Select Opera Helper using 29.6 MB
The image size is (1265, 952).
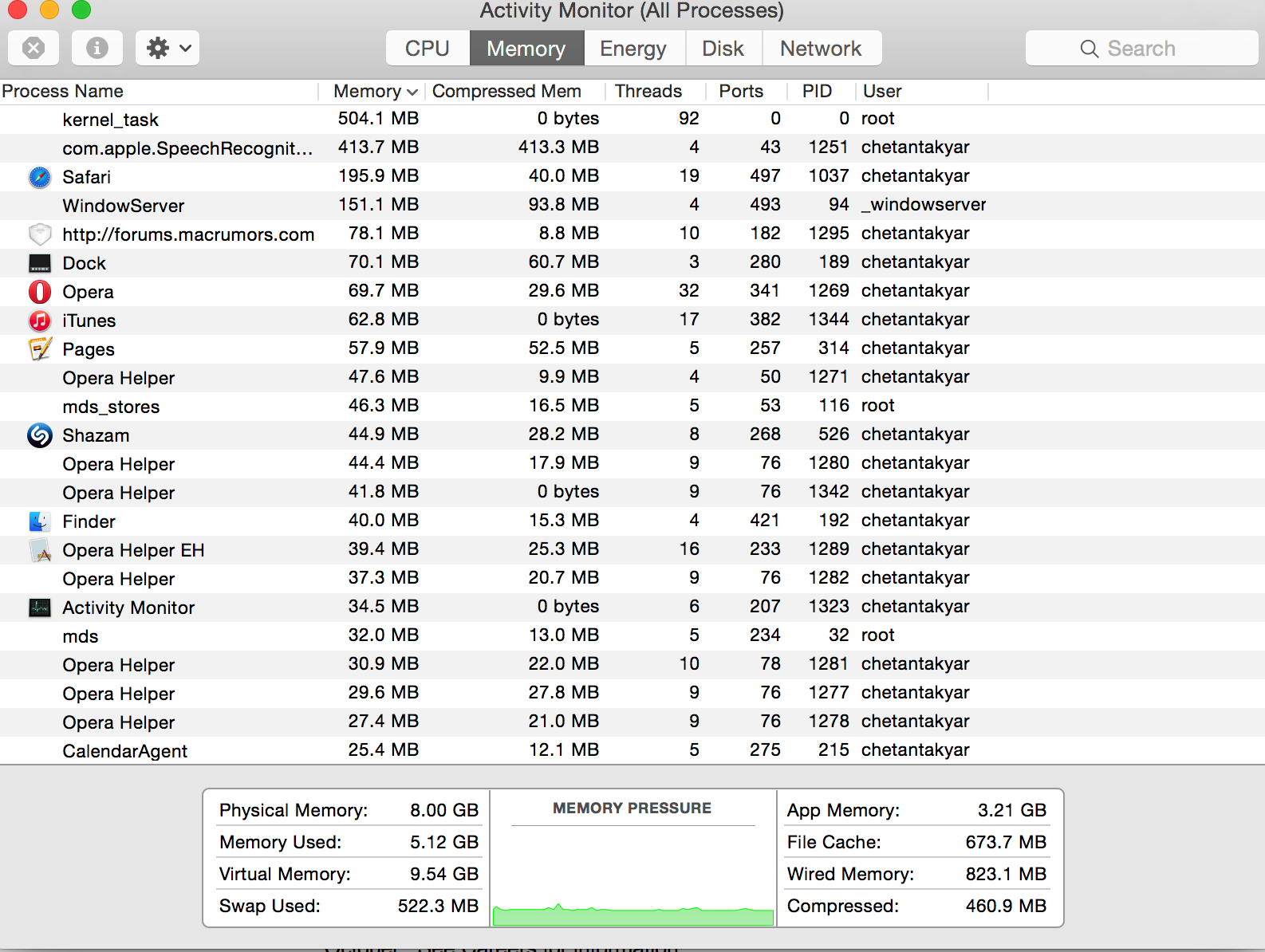632,693
